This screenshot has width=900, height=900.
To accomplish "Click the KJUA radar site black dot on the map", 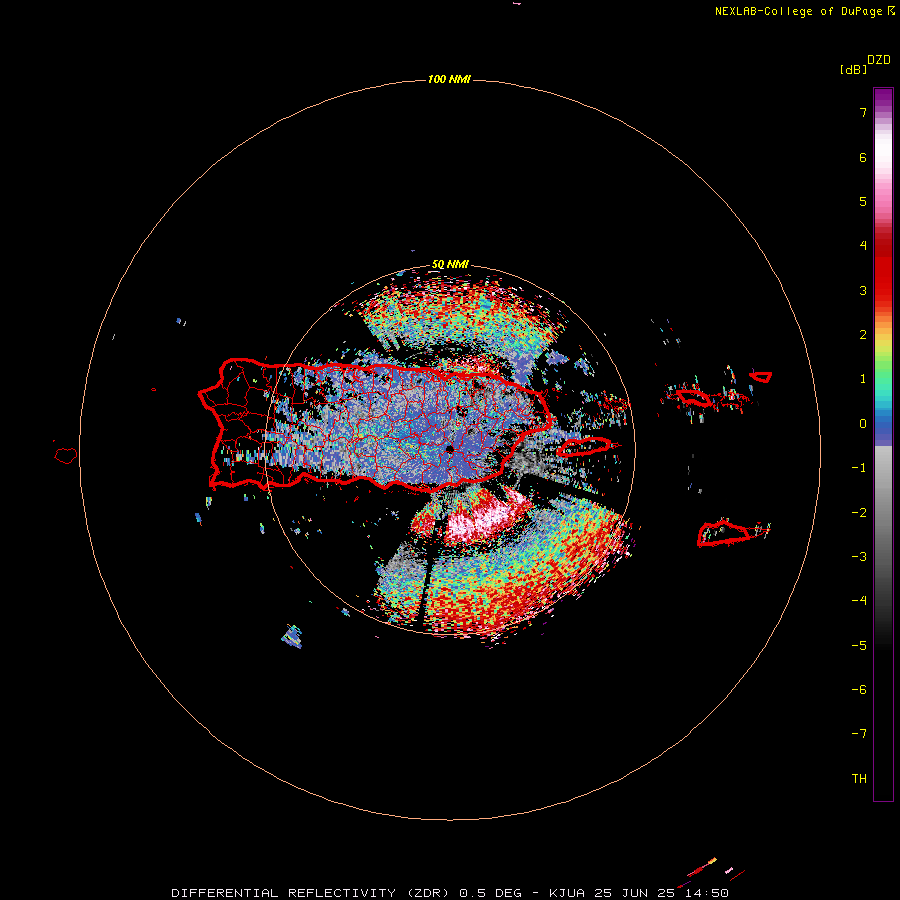I will tap(449, 449).
